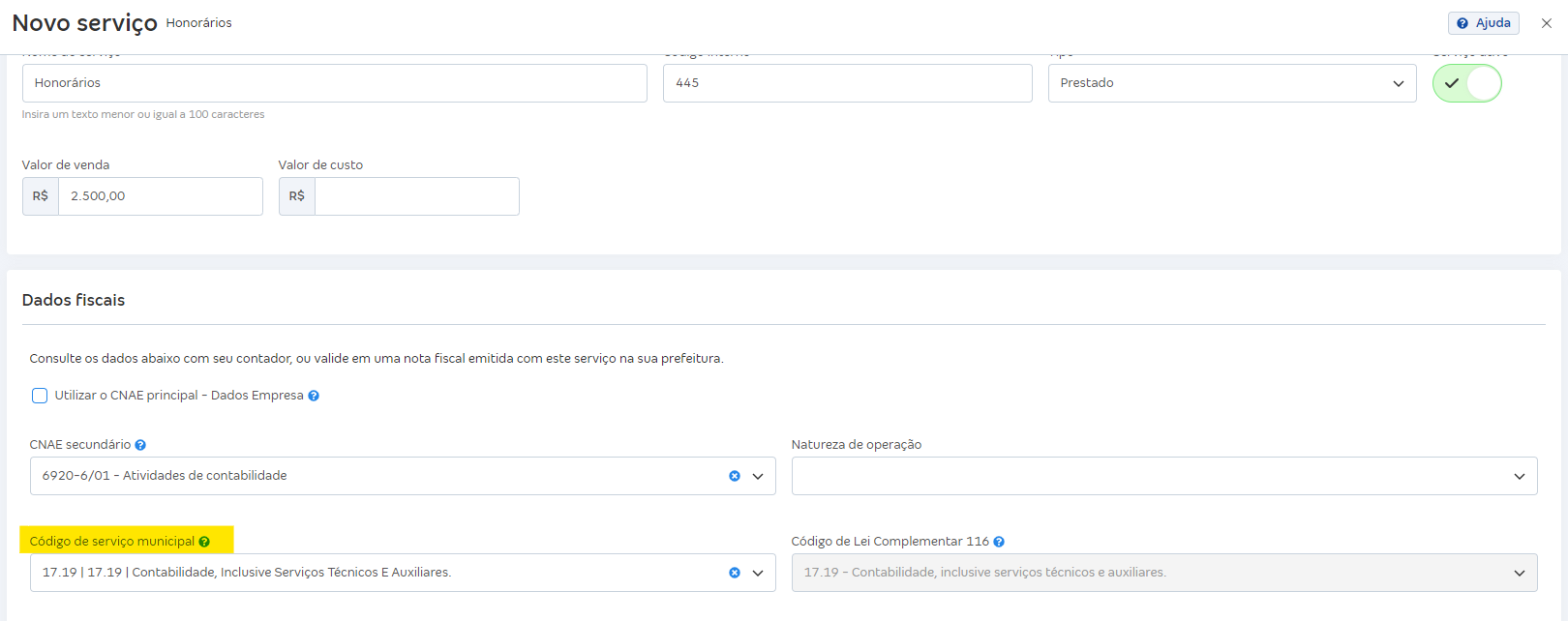Click the internal code field showing 445
This screenshot has width=1568, height=621.
(x=847, y=83)
